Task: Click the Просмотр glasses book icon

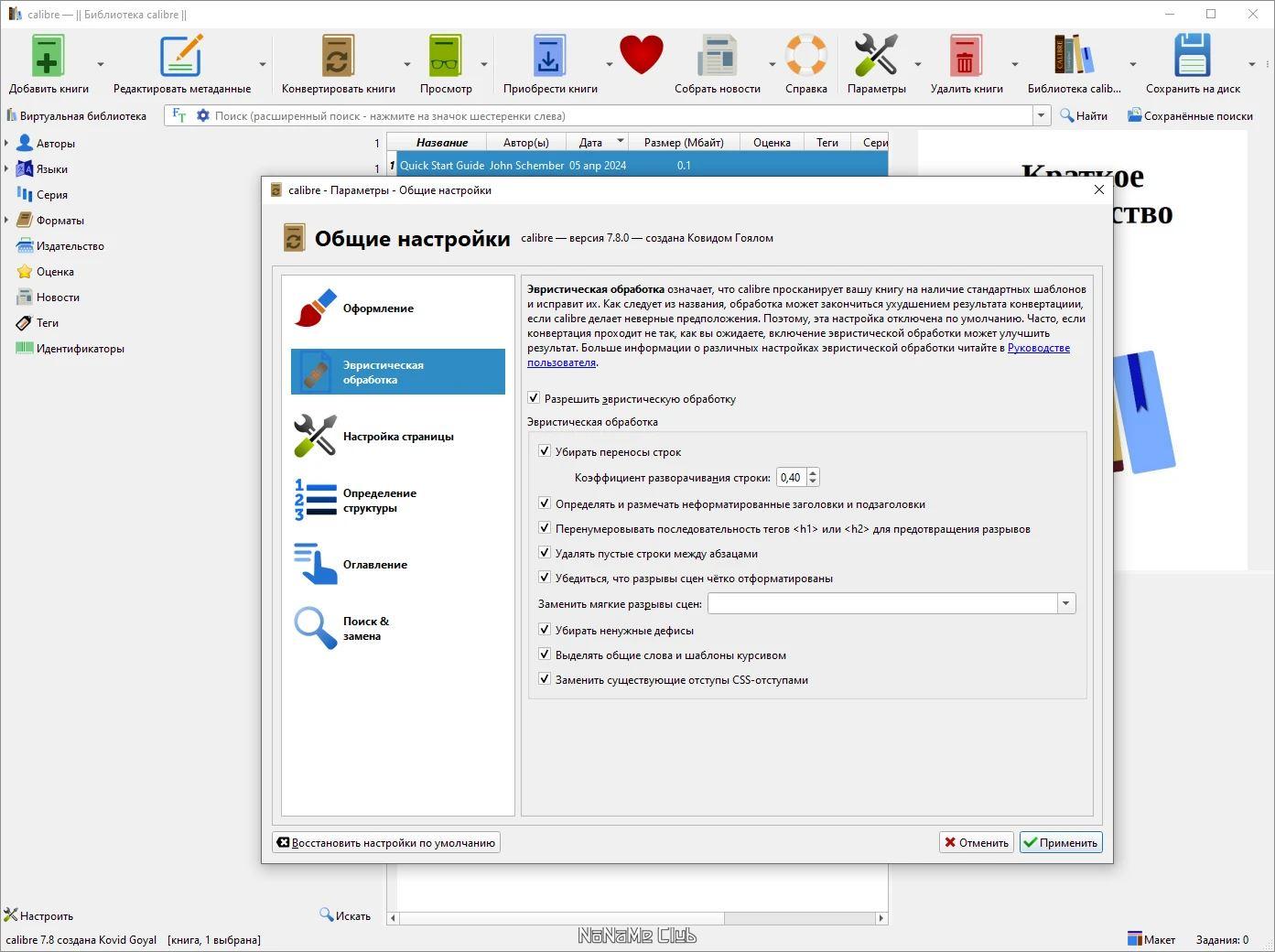Action: [x=445, y=57]
